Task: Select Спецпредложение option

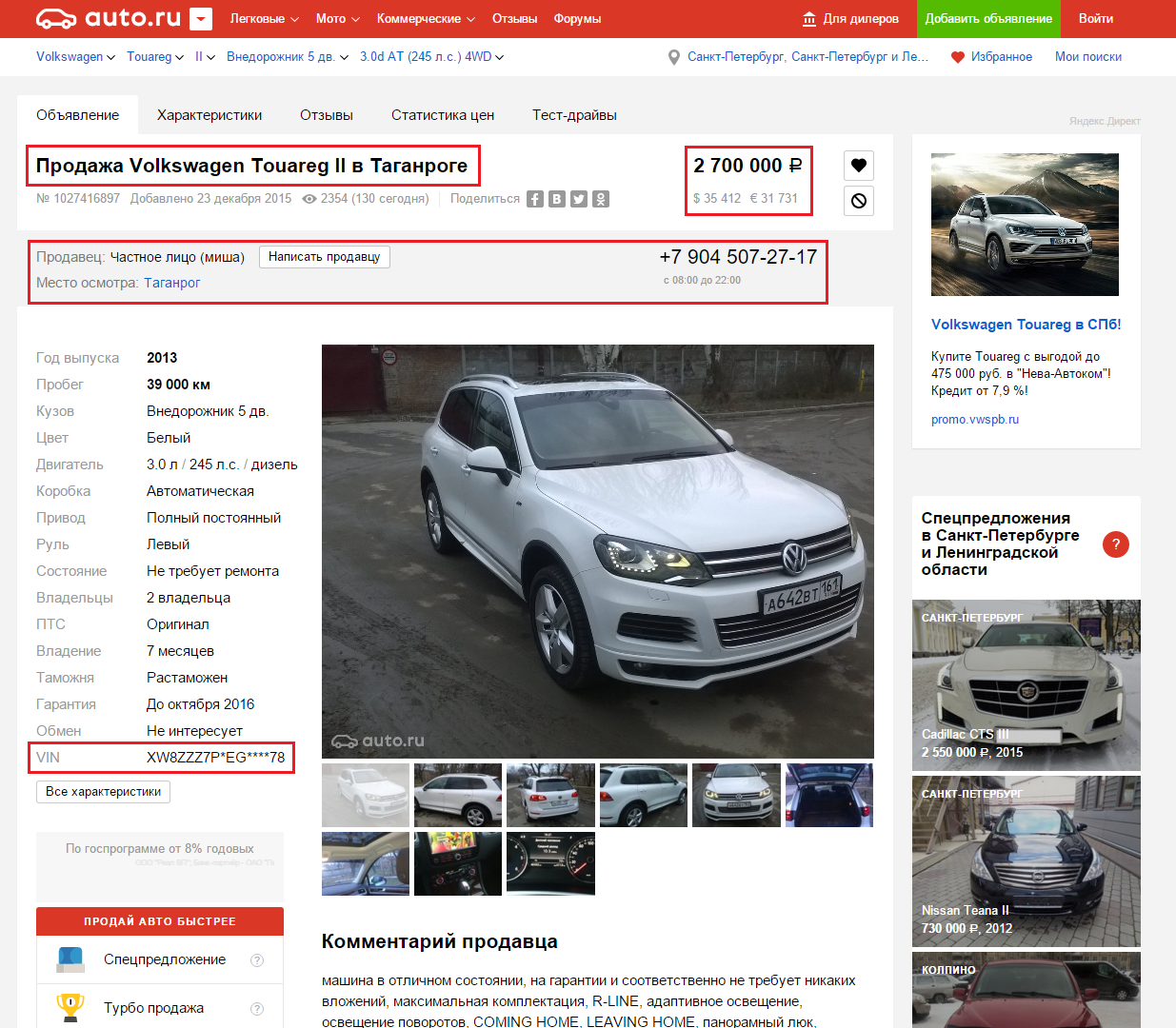Action: (160, 959)
